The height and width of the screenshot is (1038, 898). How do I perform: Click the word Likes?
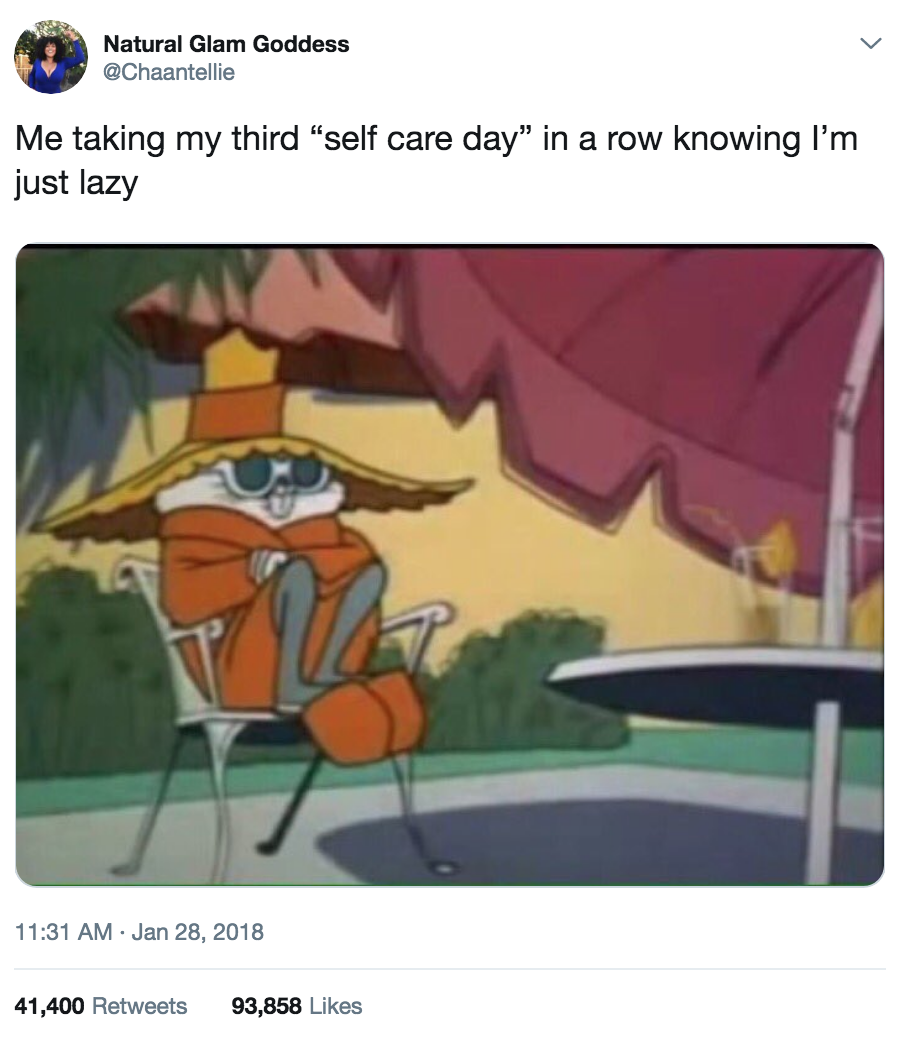pyautogui.click(x=336, y=1006)
